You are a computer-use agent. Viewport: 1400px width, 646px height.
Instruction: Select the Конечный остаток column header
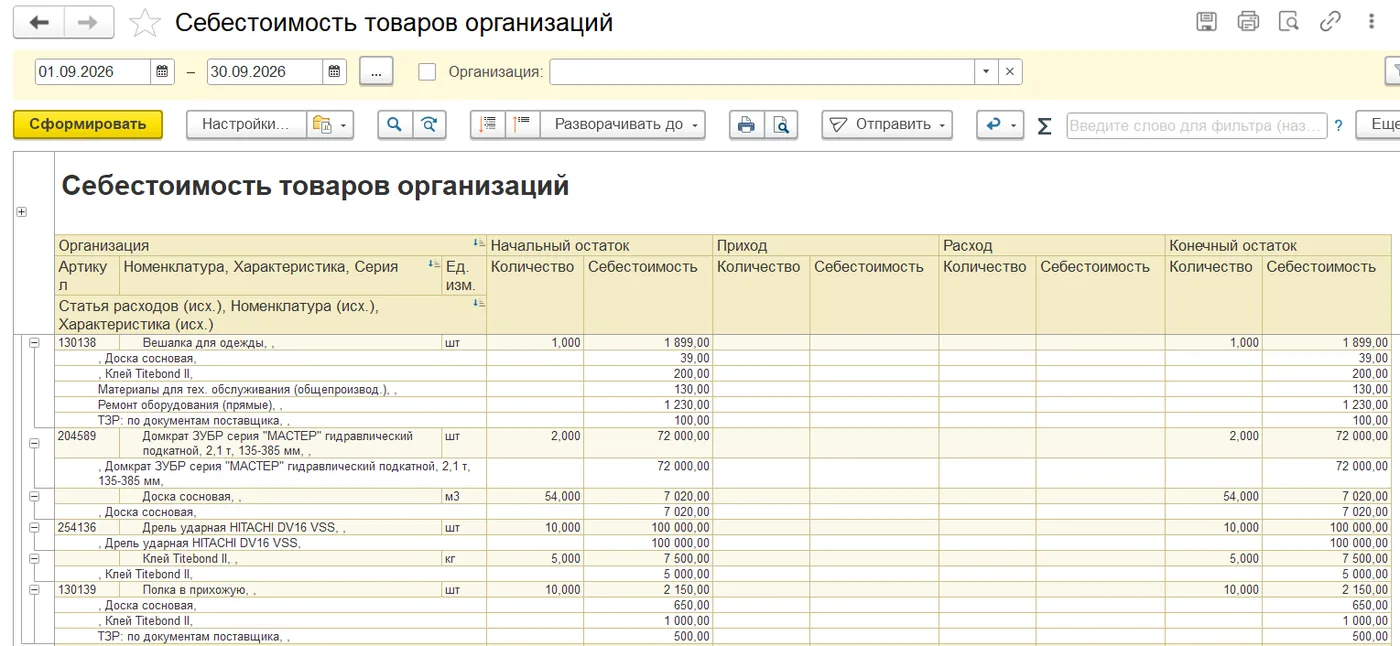pos(1278,245)
